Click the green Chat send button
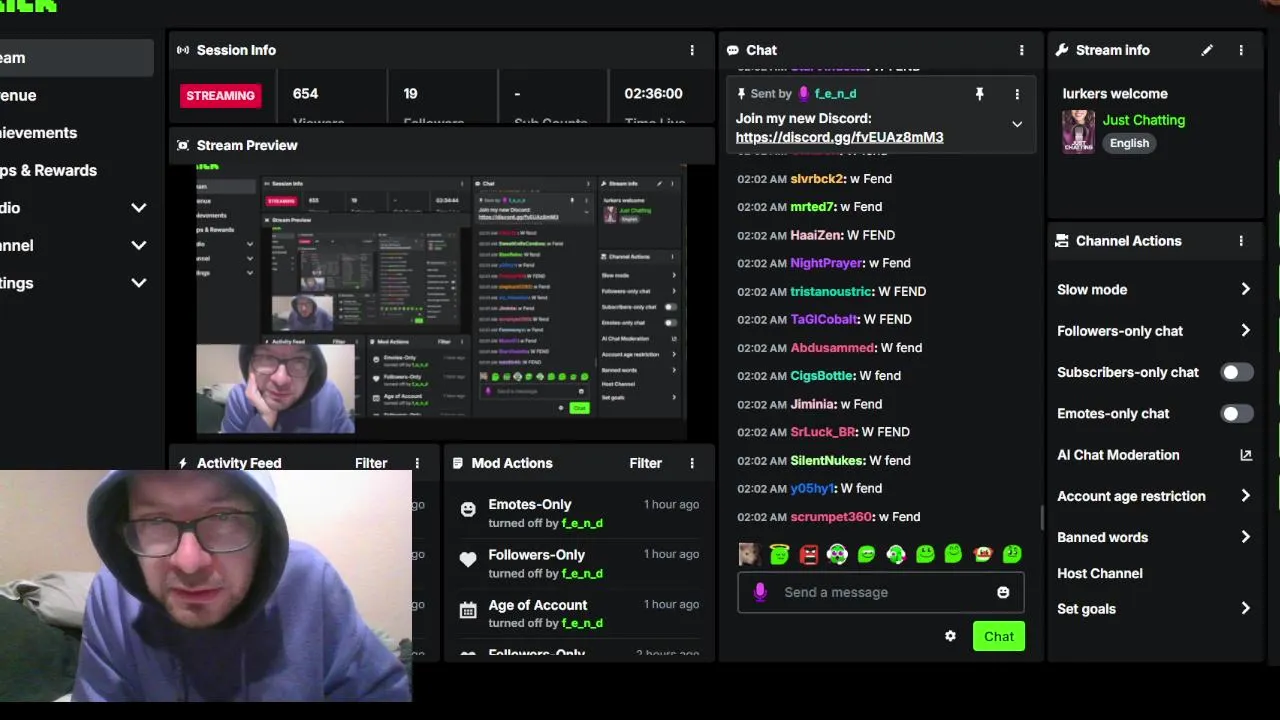The width and height of the screenshot is (1280, 720). [x=998, y=636]
